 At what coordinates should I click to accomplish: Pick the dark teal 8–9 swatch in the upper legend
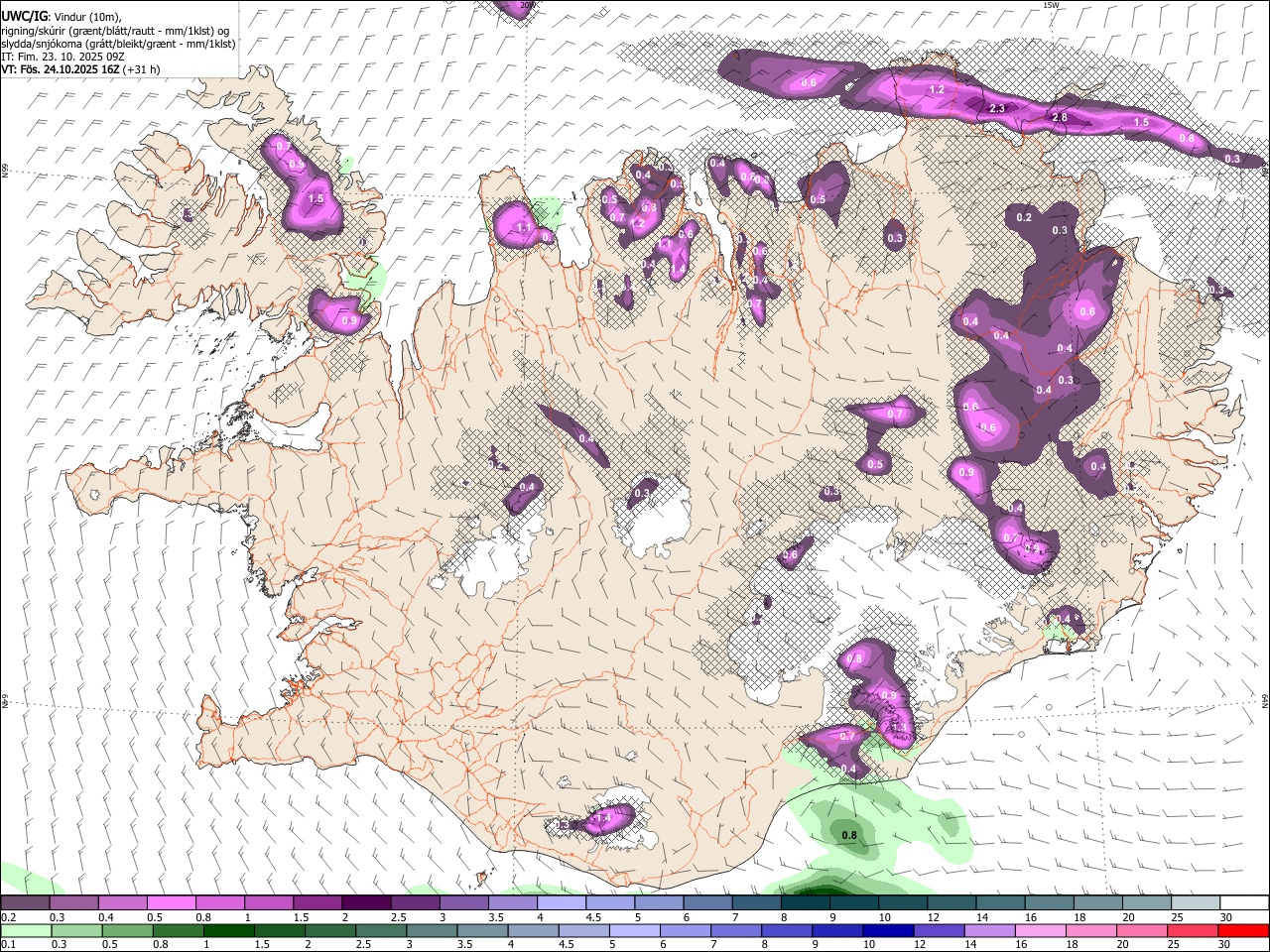806,902
